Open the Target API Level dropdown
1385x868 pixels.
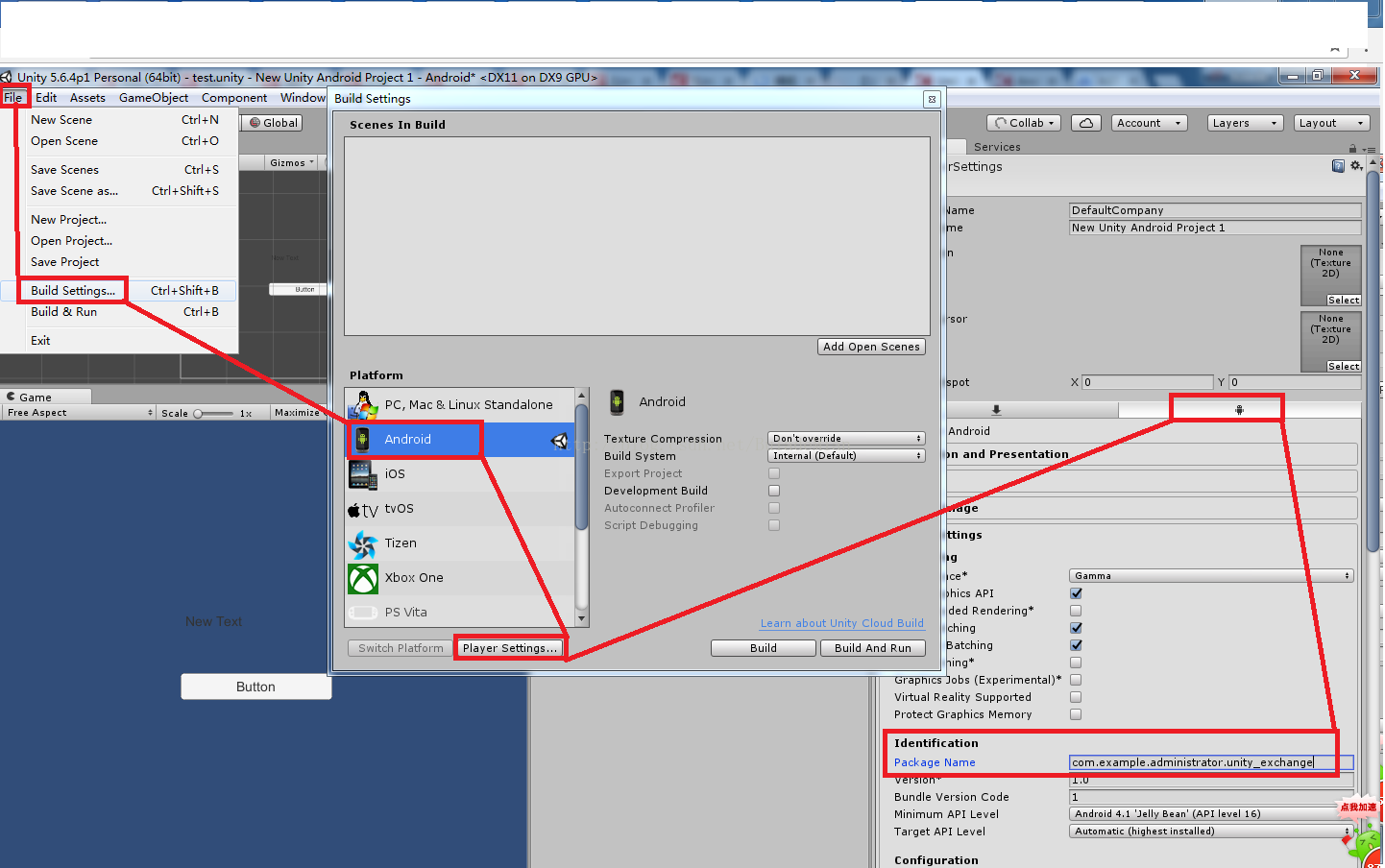click(x=1211, y=832)
